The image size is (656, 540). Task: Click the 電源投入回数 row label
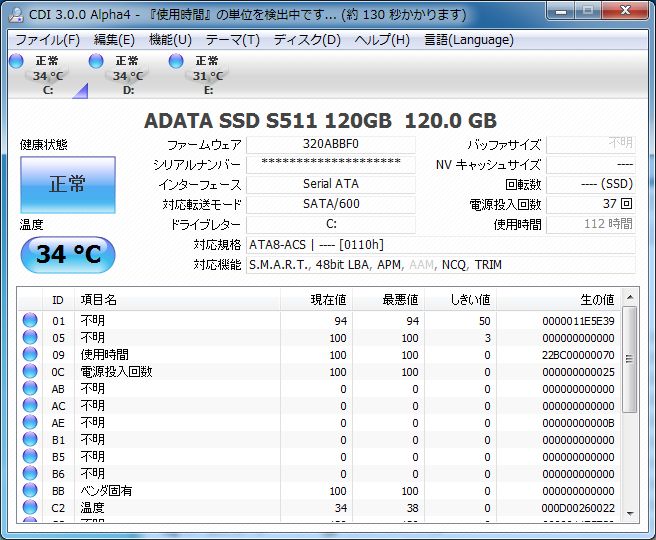116,371
